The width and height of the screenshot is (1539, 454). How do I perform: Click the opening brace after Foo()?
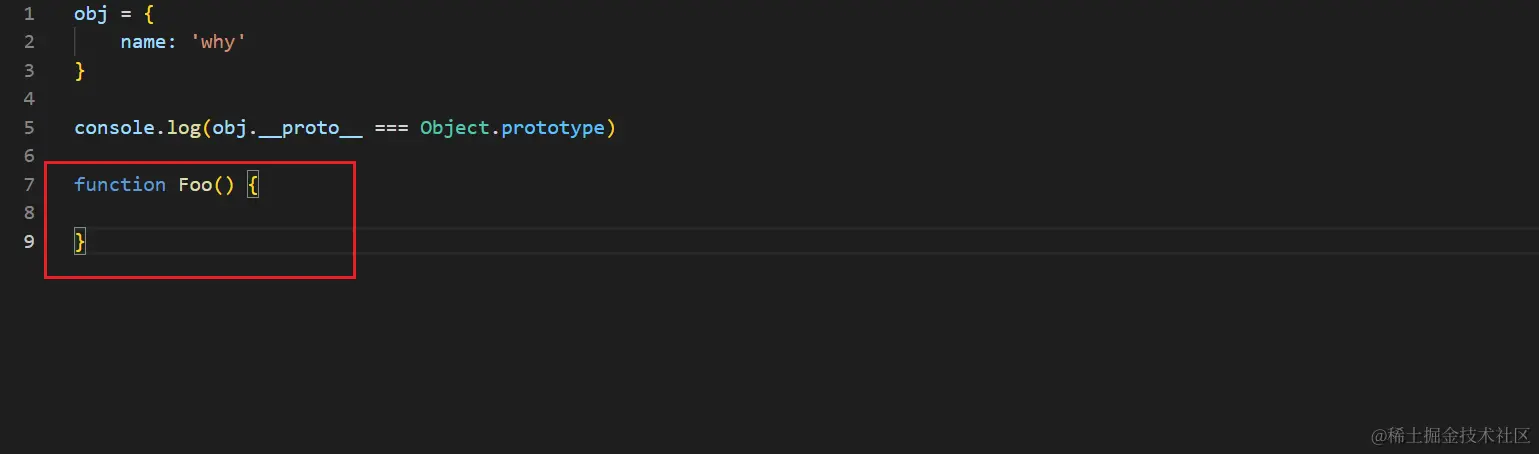point(253,185)
